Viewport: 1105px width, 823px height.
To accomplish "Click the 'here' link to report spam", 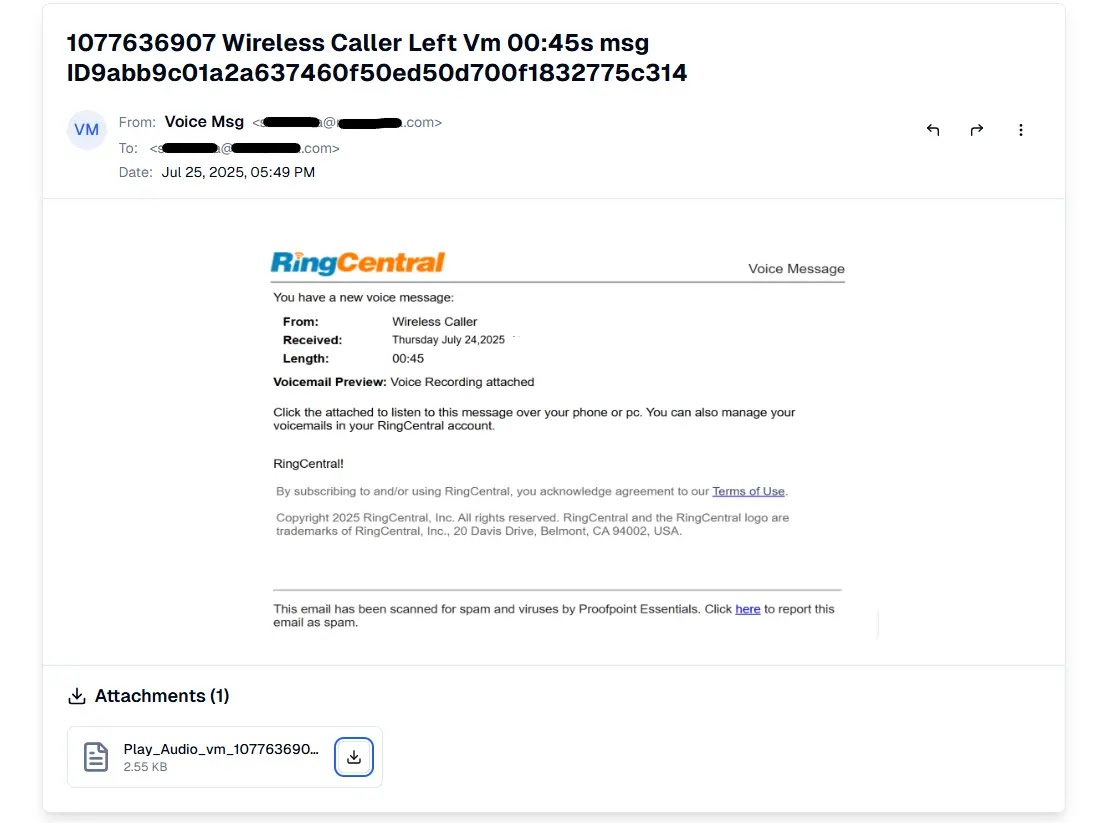I will [x=748, y=609].
